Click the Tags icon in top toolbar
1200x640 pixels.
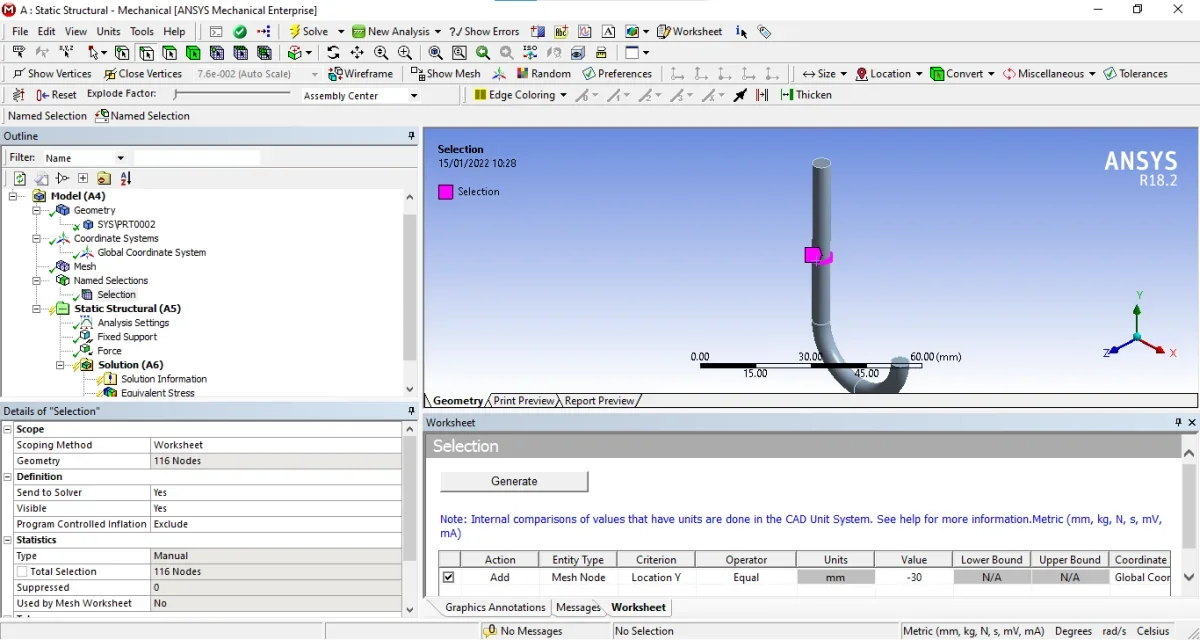point(765,31)
